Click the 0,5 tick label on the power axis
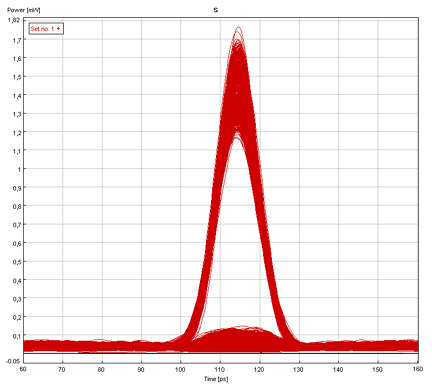Viewport: 432px width, 385px height. click(17, 262)
